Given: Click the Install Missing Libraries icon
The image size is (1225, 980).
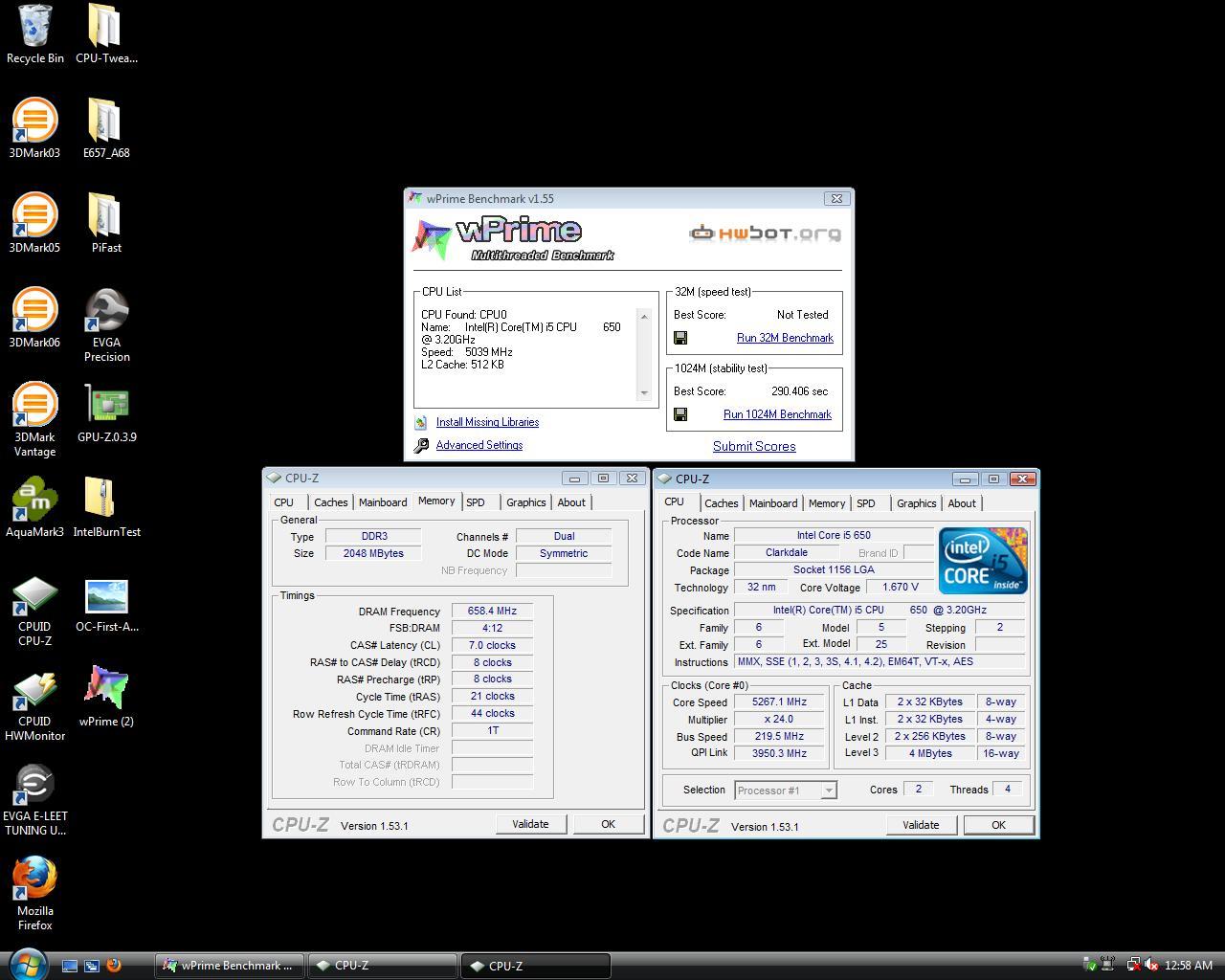Looking at the screenshot, I should tap(421, 422).
